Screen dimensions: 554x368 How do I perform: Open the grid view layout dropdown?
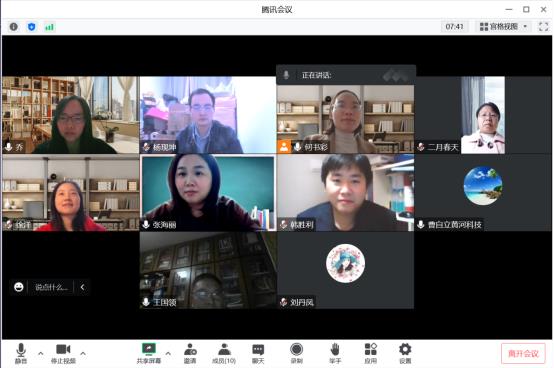[x=503, y=27]
